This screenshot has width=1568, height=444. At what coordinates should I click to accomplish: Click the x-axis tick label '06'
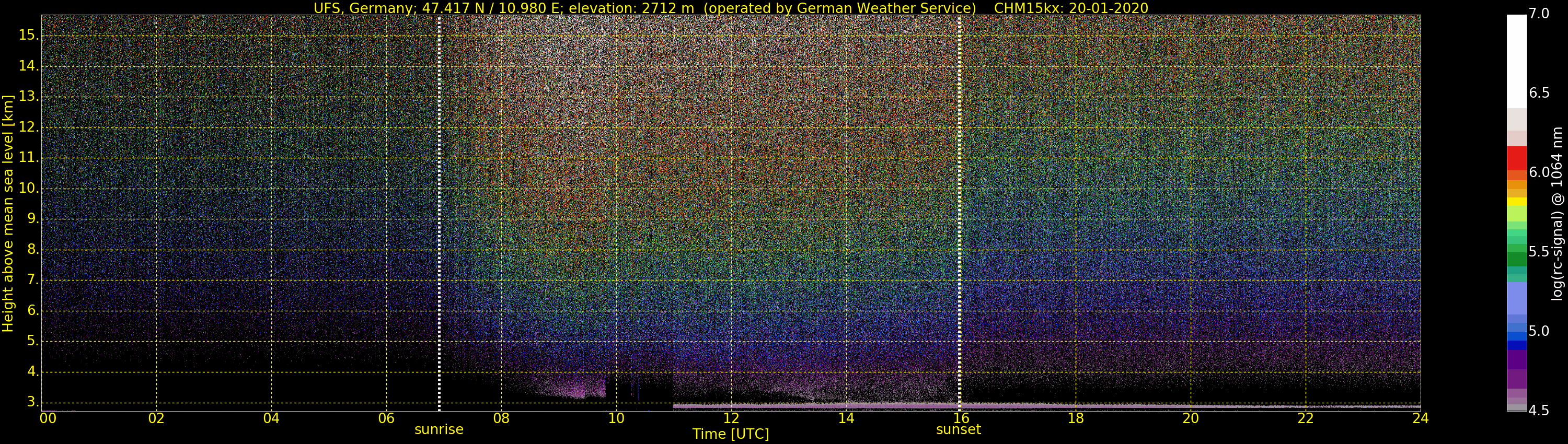point(387,418)
